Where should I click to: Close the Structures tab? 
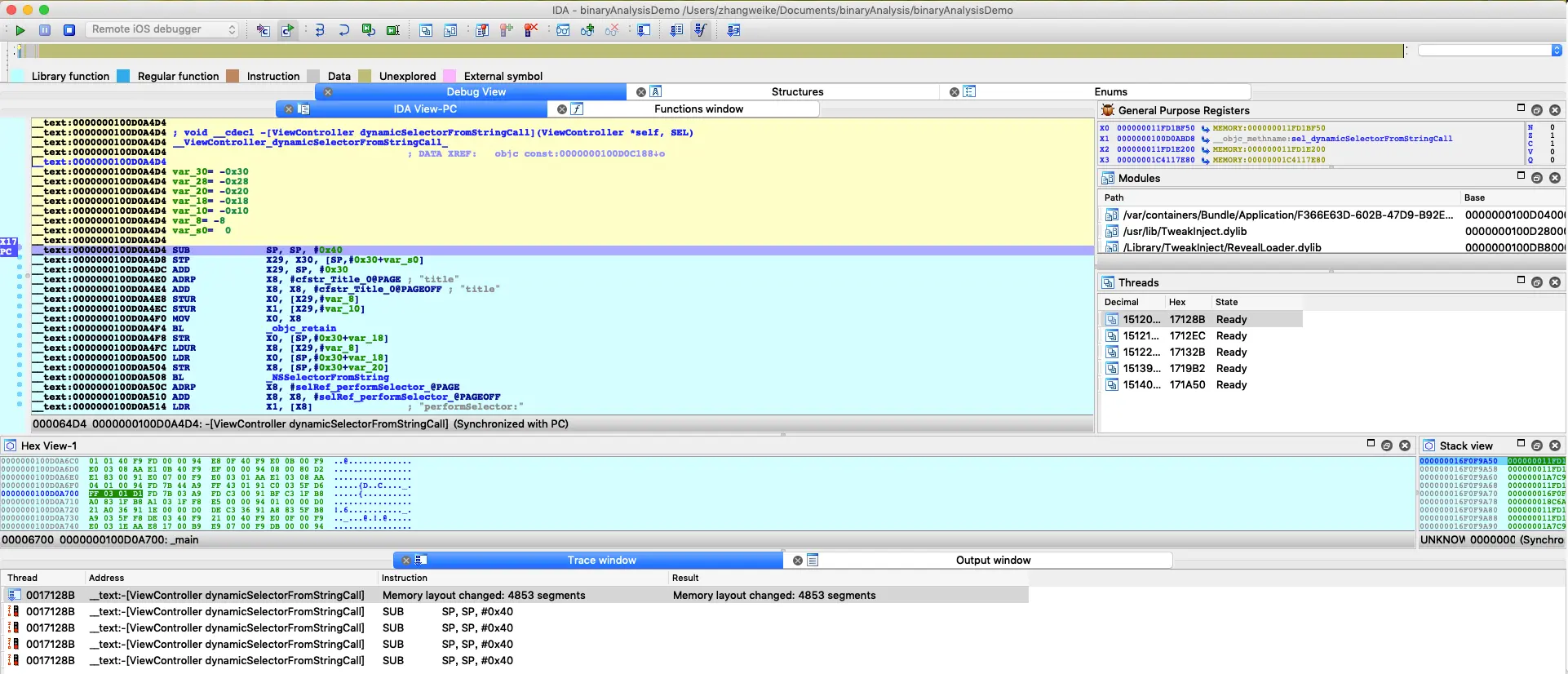pos(641,92)
